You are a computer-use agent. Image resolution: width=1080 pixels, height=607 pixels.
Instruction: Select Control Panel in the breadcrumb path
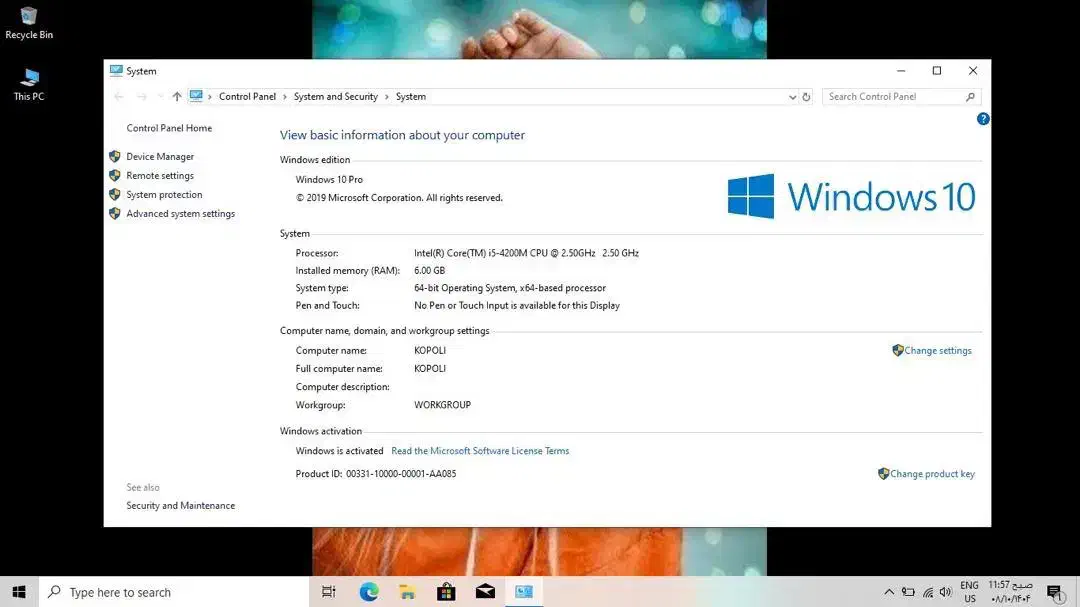point(247,96)
